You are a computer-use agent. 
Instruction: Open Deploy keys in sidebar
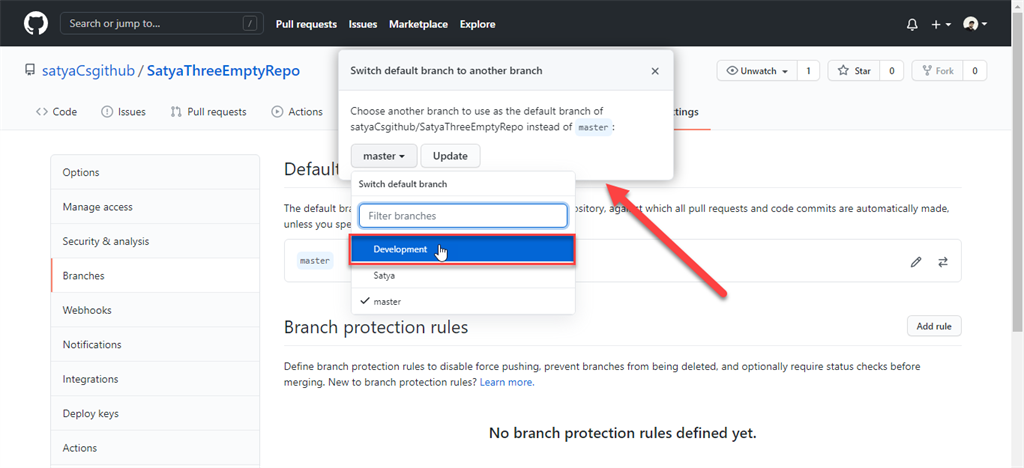155,414
